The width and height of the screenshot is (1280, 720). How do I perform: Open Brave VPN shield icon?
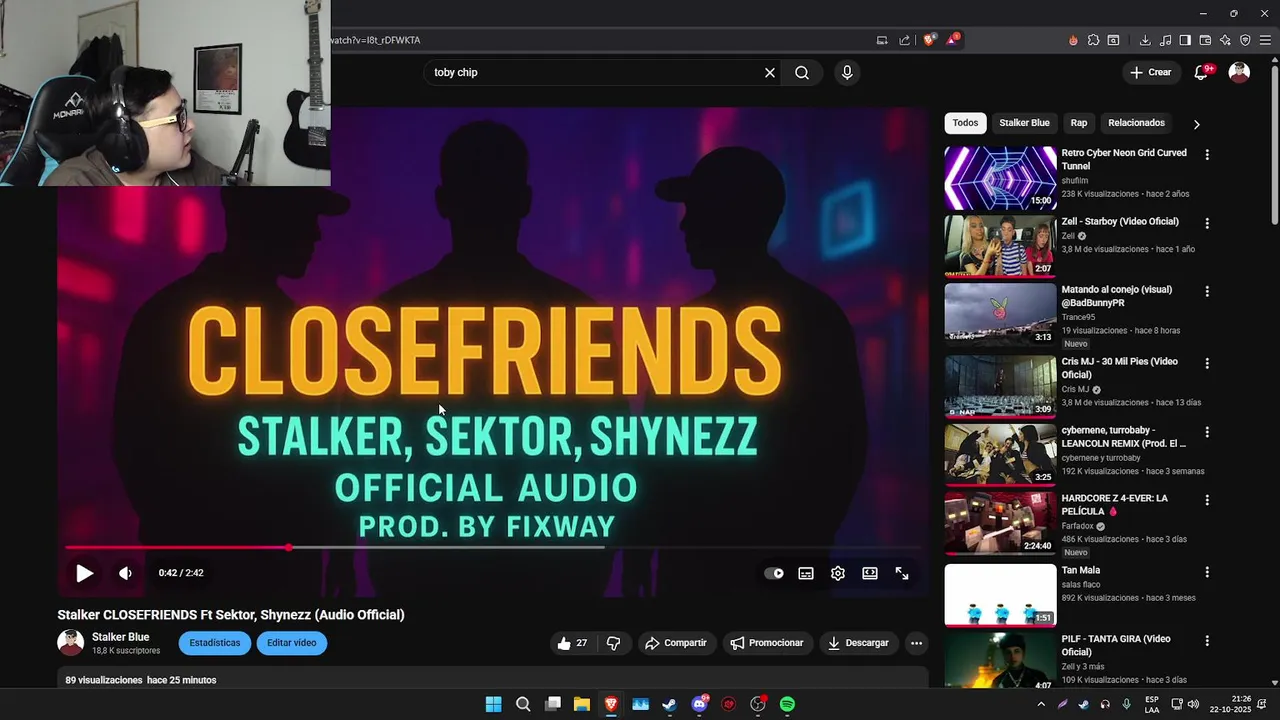[1245, 40]
